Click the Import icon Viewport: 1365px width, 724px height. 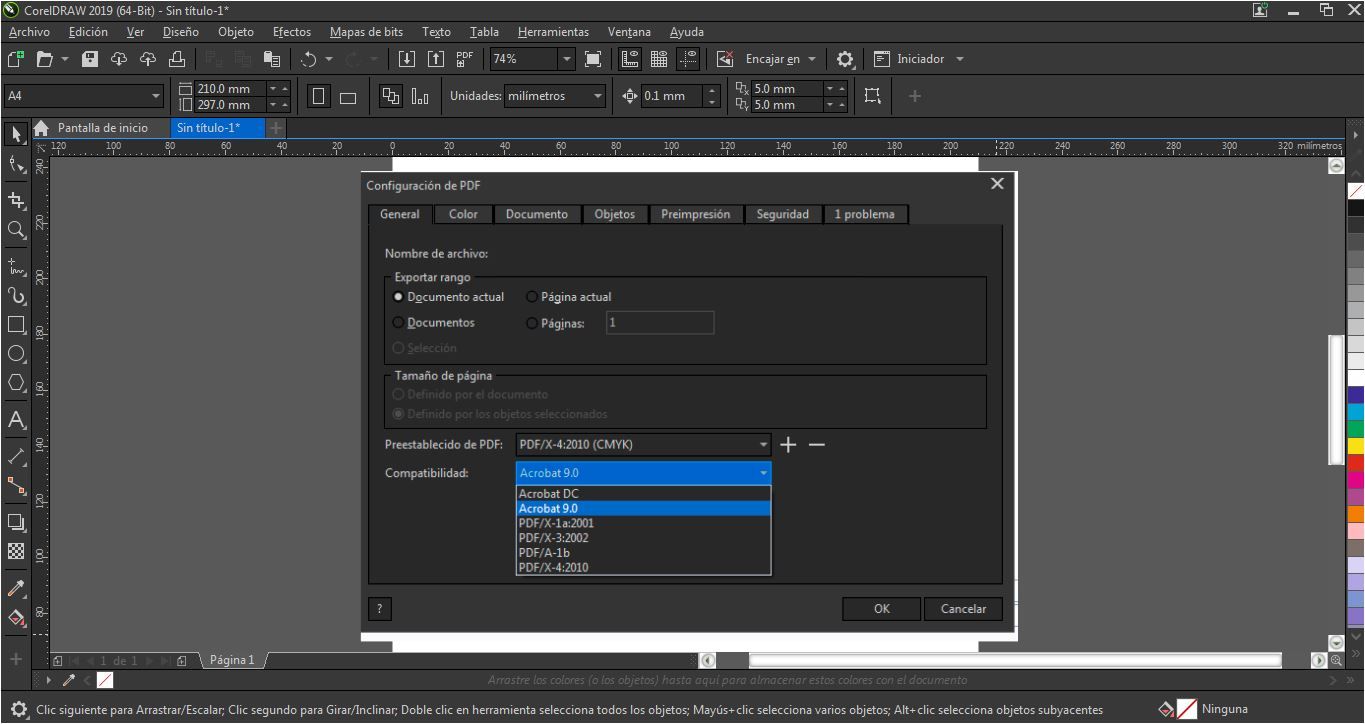pyautogui.click(x=407, y=59)
